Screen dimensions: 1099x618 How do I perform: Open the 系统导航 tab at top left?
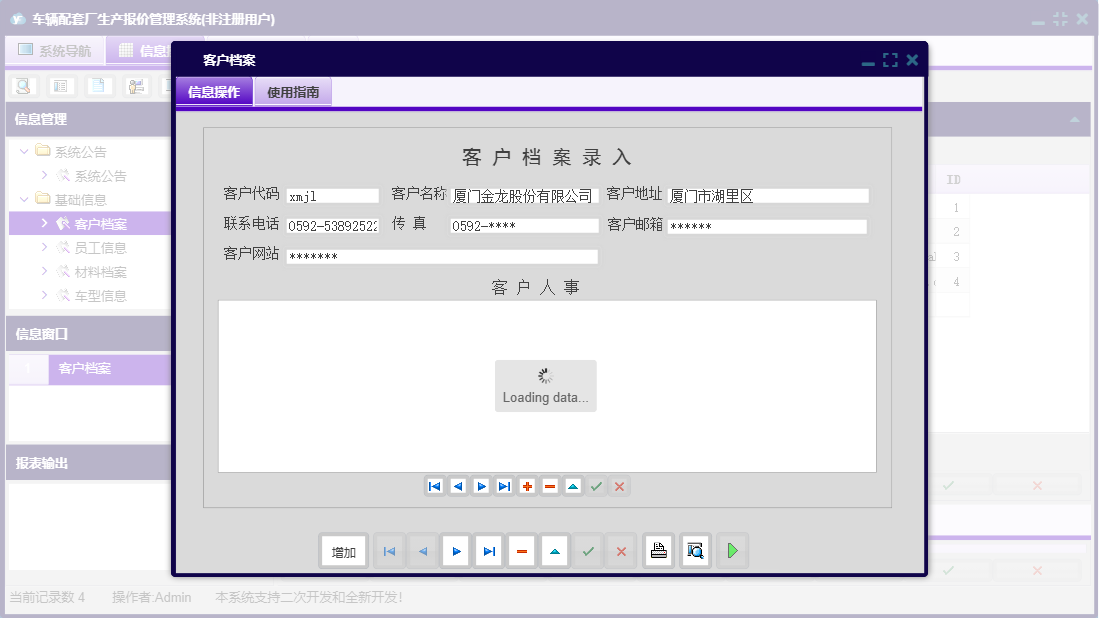click(55, 49)
